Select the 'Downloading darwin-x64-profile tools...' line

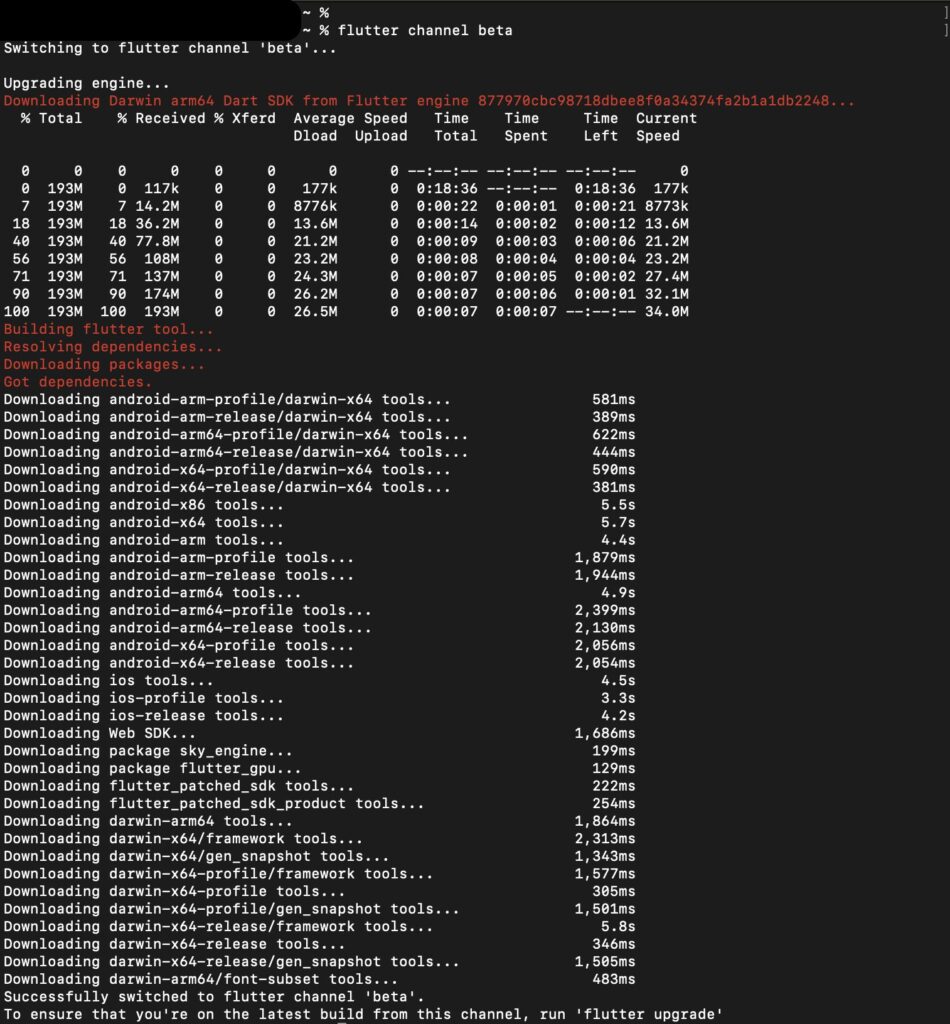[174, 892]
